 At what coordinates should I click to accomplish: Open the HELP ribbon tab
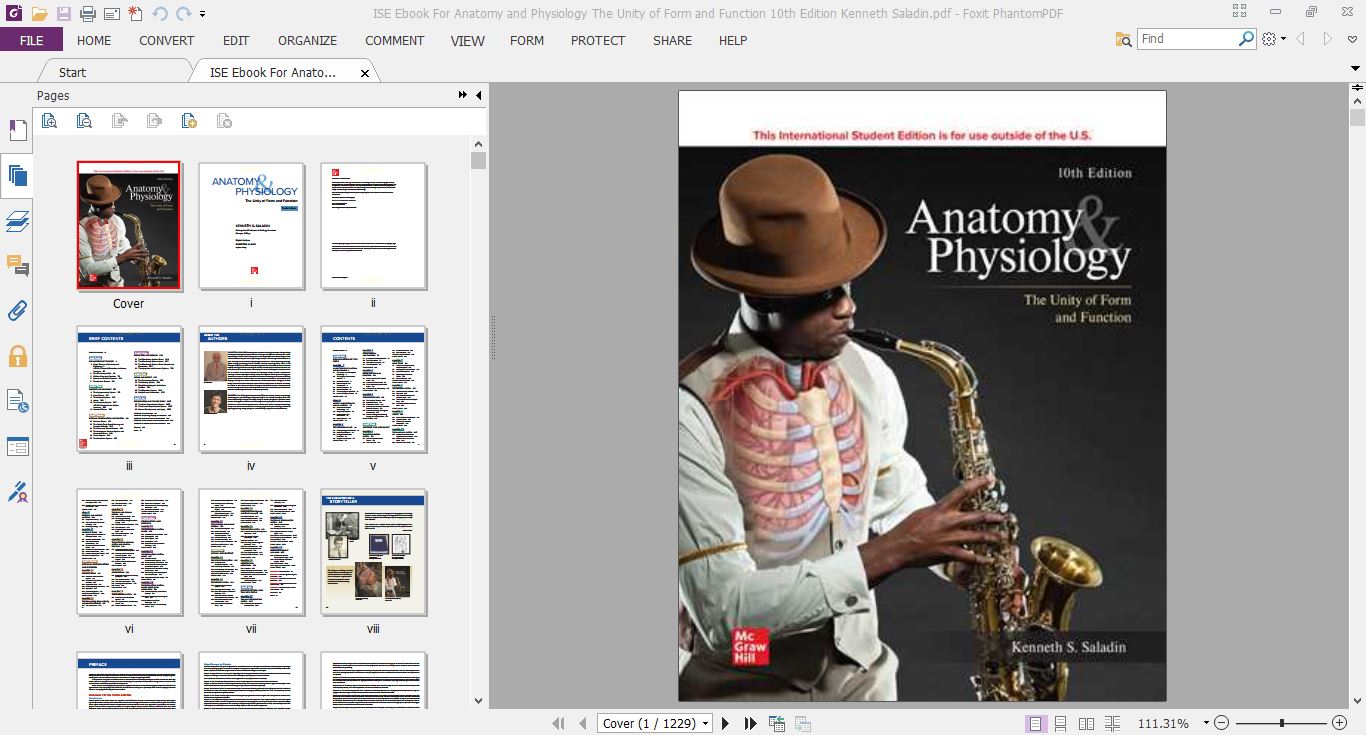733,40
